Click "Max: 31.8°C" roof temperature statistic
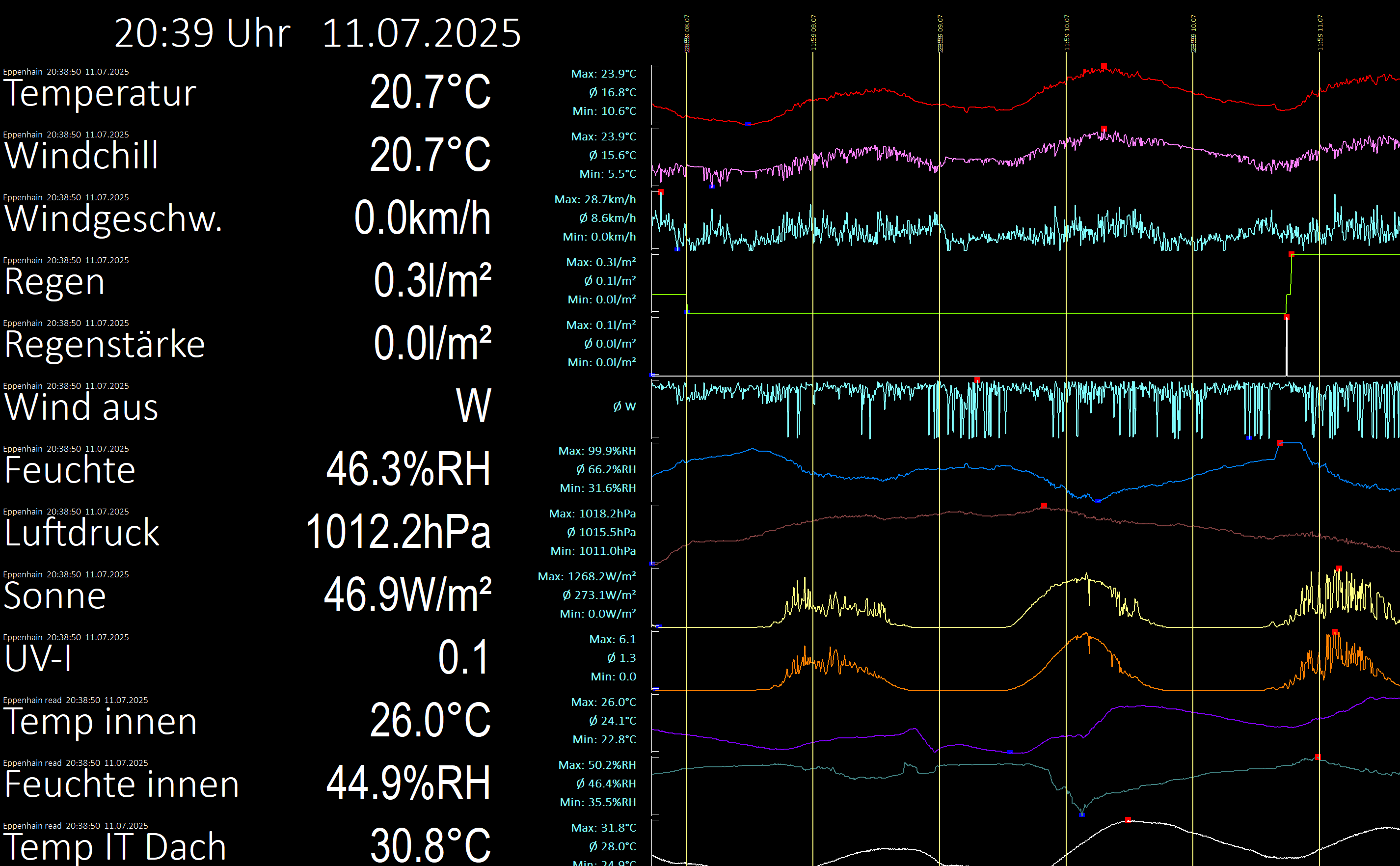1400x866 pixels. pos(603,828)
